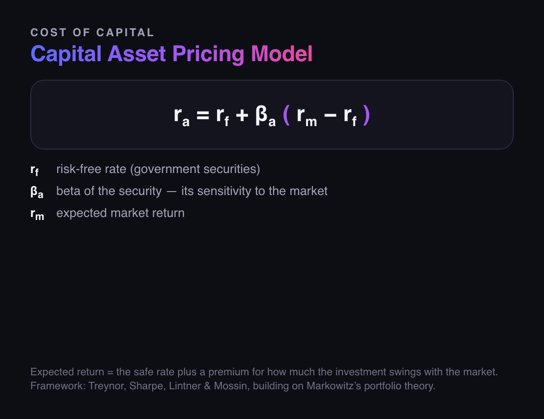Click the 'expected market return' description
The width and height of the screenshot is (544, 419).
pyautogui.click(x=120, y=213)
